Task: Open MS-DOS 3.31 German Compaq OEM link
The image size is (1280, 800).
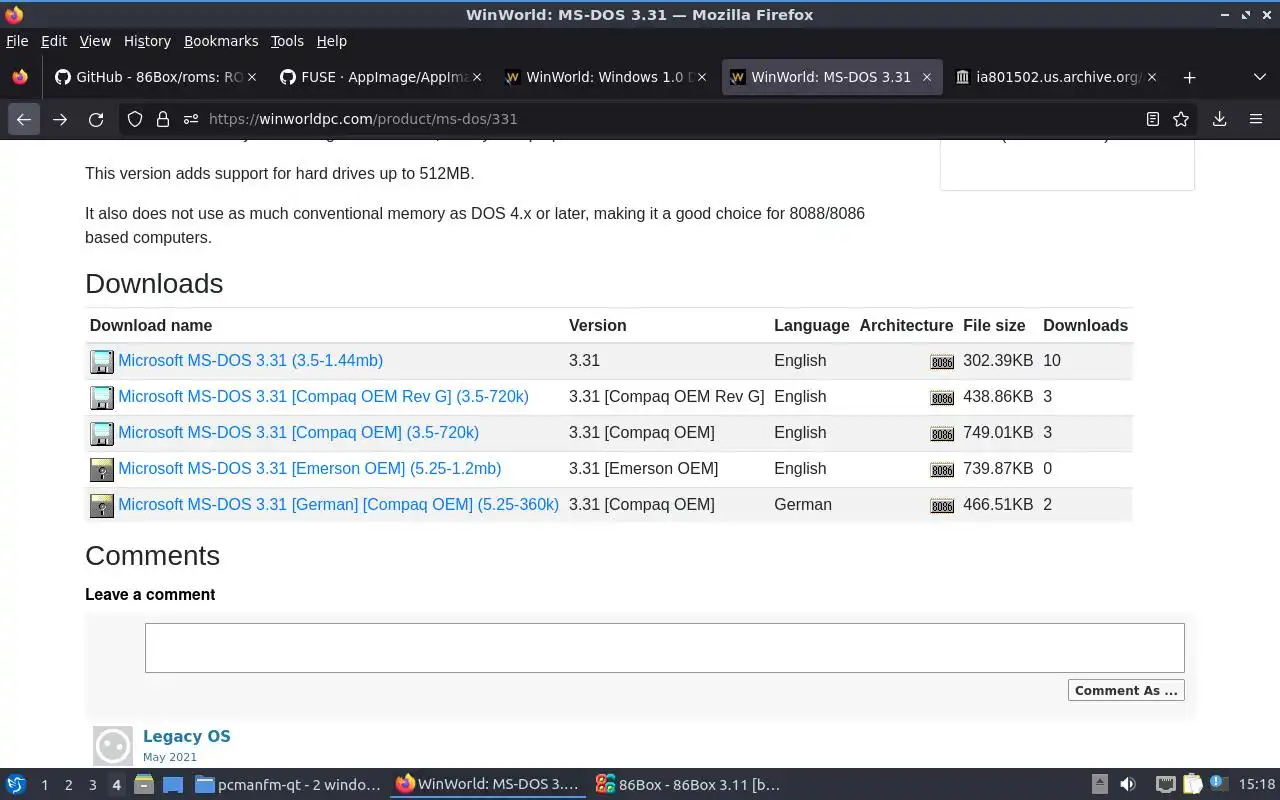Action: coord(338,505)
